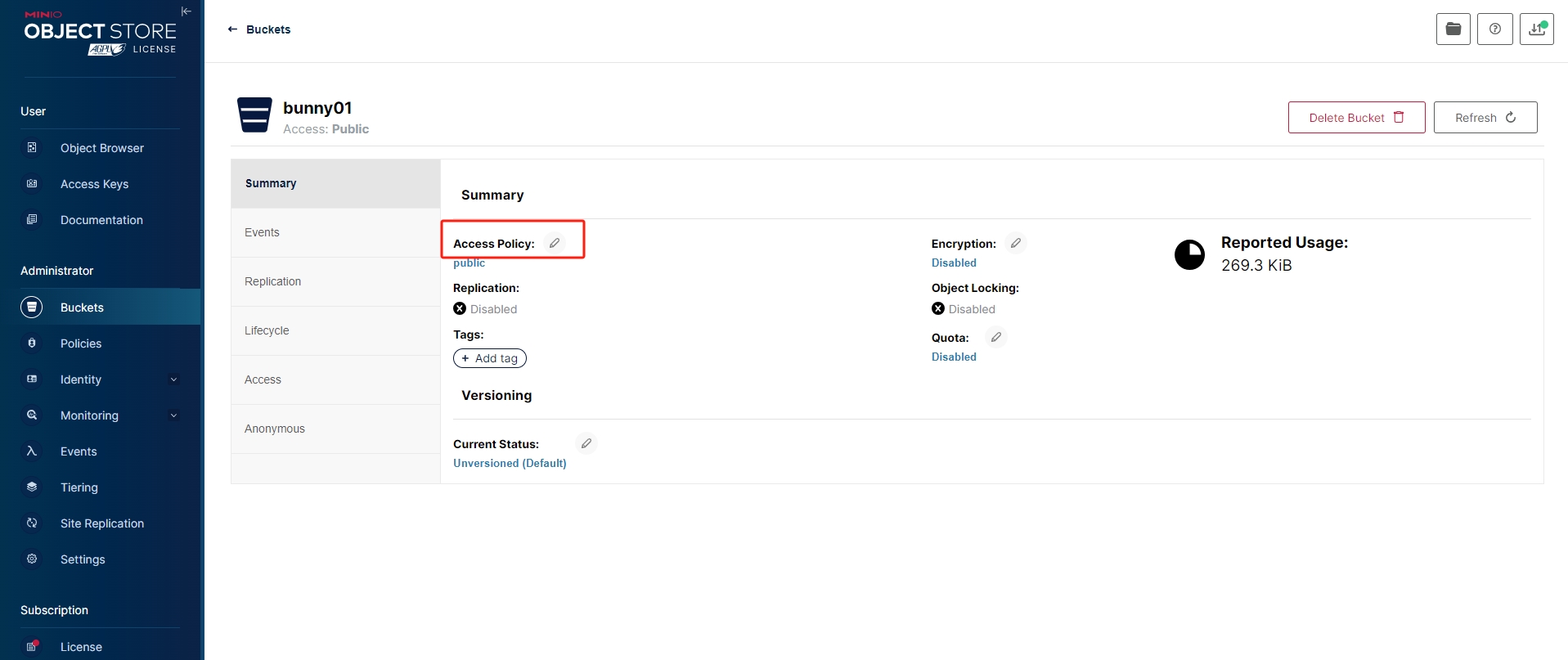Screen dimensions: 1568x660
Task: Open the downloads/uploads icon top right
Action: tap(1537, 29)
